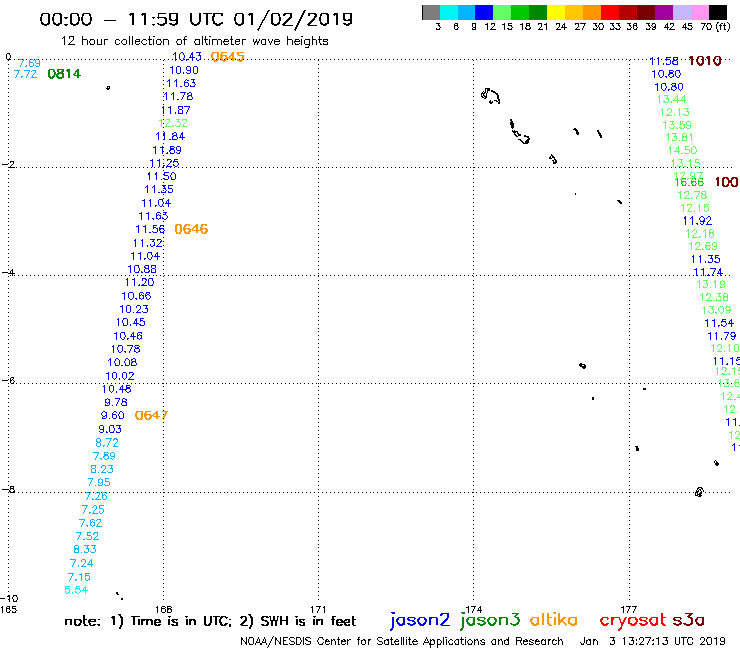Screen dimensions: 740x650
Task: Click the 10.78 wave height value
Action: [126, 349]
